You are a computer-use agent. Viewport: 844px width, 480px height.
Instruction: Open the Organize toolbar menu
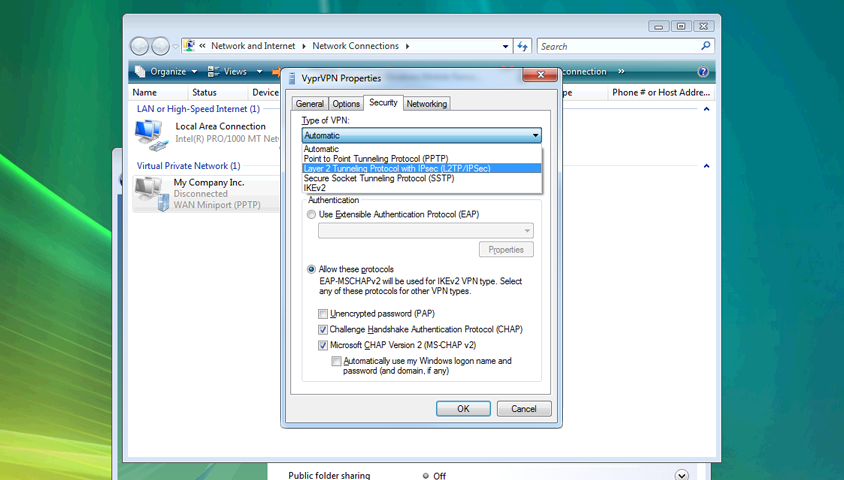coord(167,72)
